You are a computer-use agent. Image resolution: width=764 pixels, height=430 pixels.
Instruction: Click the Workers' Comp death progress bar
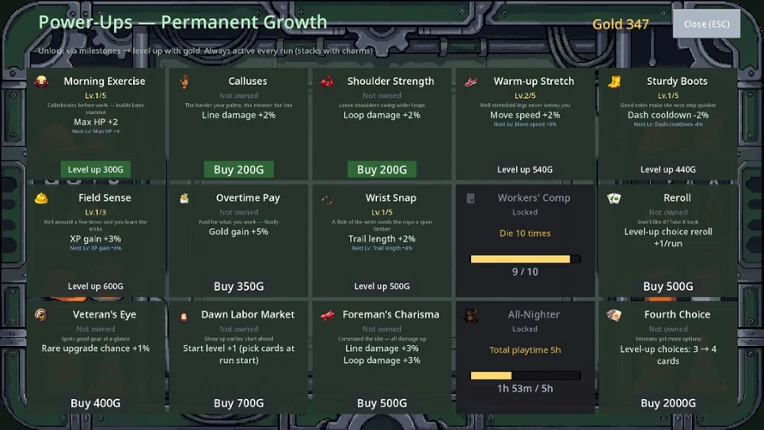coord(525,259)
